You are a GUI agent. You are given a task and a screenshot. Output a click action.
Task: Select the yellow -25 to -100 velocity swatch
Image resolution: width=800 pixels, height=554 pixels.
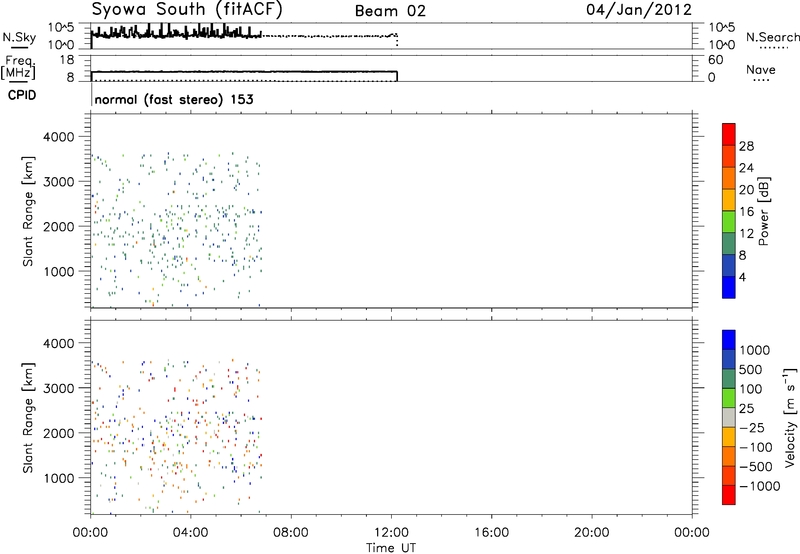[x=729, y=437]
